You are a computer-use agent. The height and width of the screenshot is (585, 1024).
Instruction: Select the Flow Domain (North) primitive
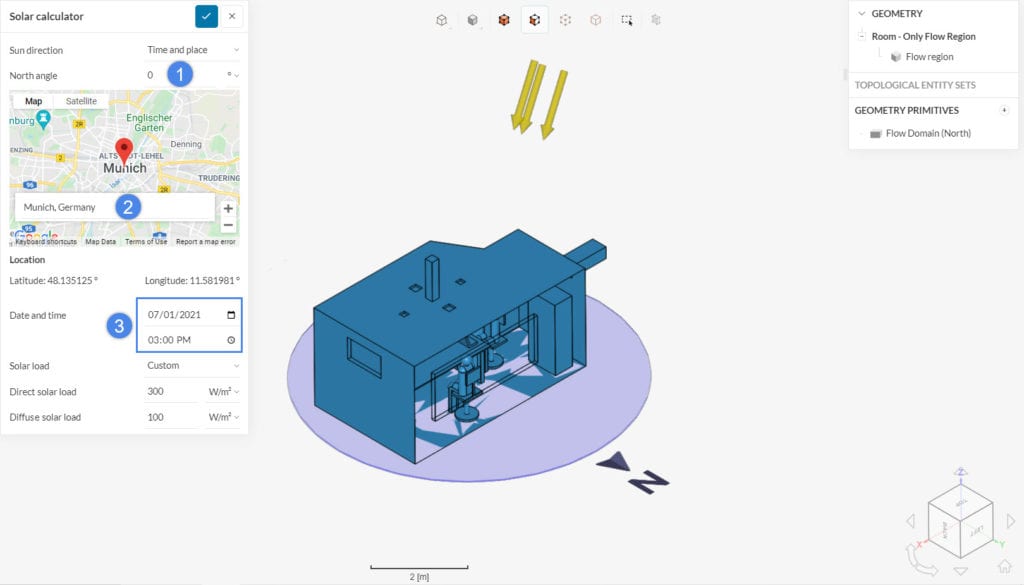pos(928,133)
